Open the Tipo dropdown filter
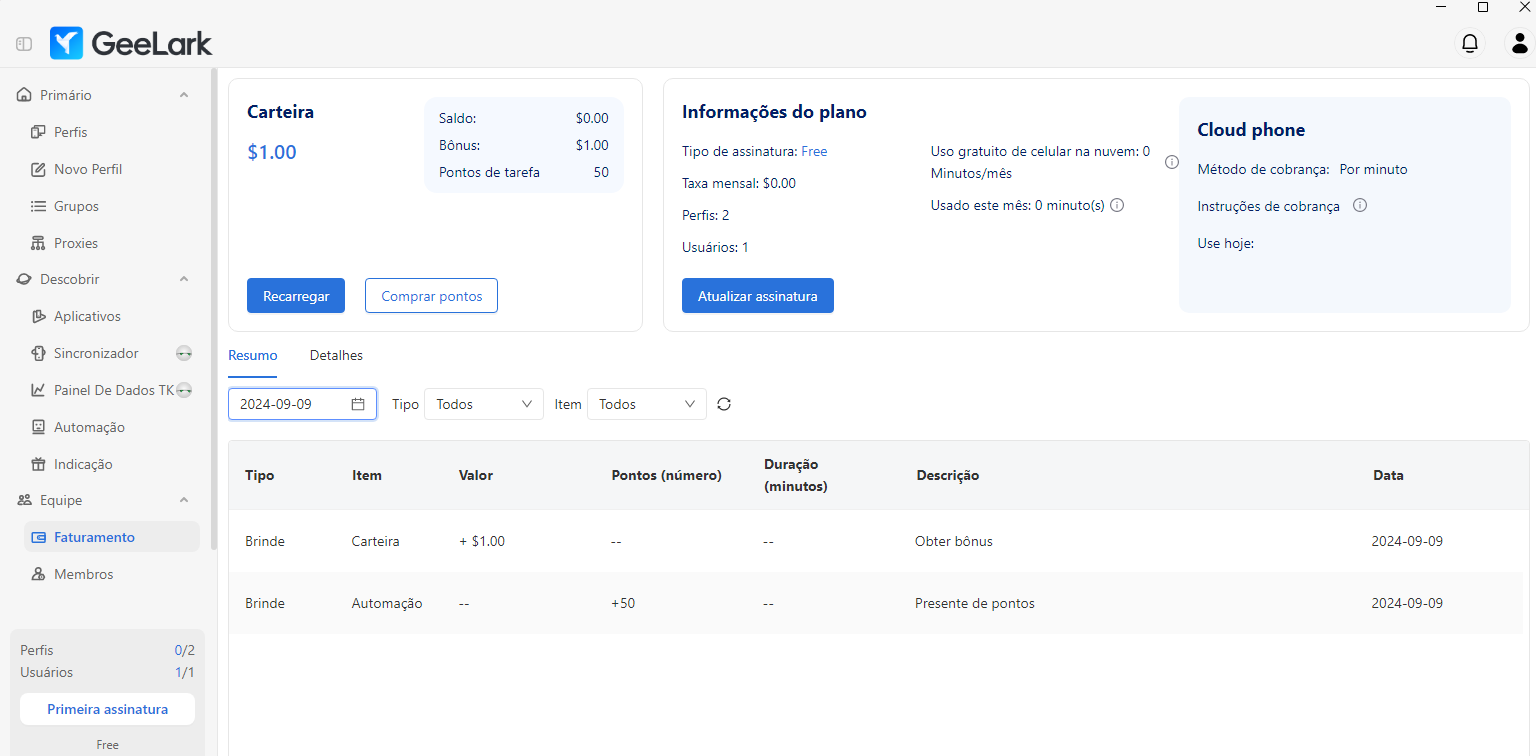This screenshot has height=756, width=1536. (484, 404)
